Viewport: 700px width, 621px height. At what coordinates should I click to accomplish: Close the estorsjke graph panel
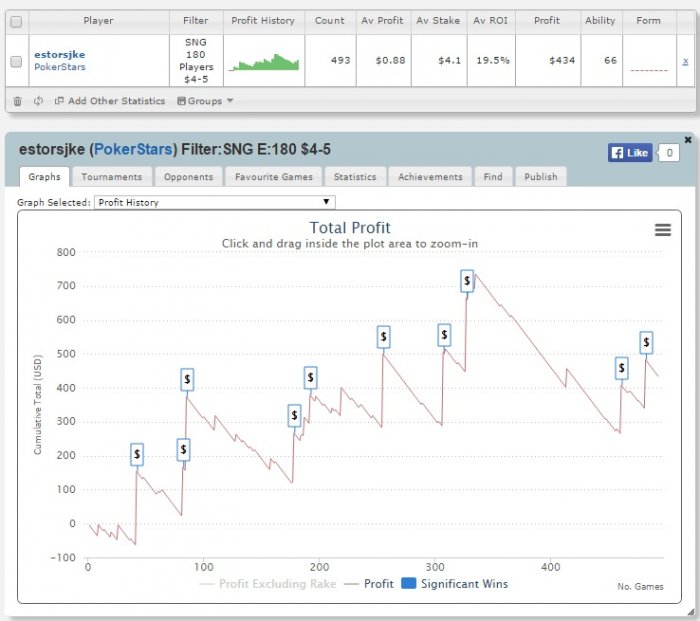tap(688, 140)
